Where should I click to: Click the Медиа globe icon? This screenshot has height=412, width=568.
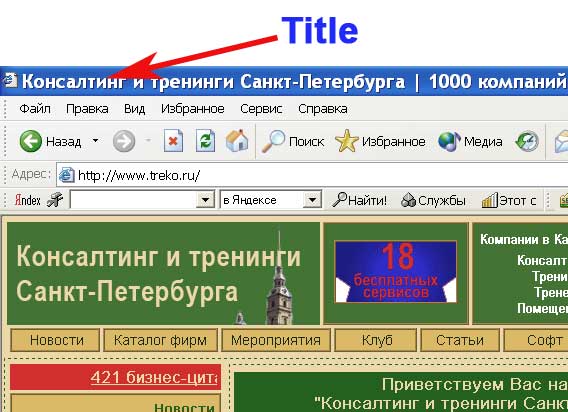449,141
